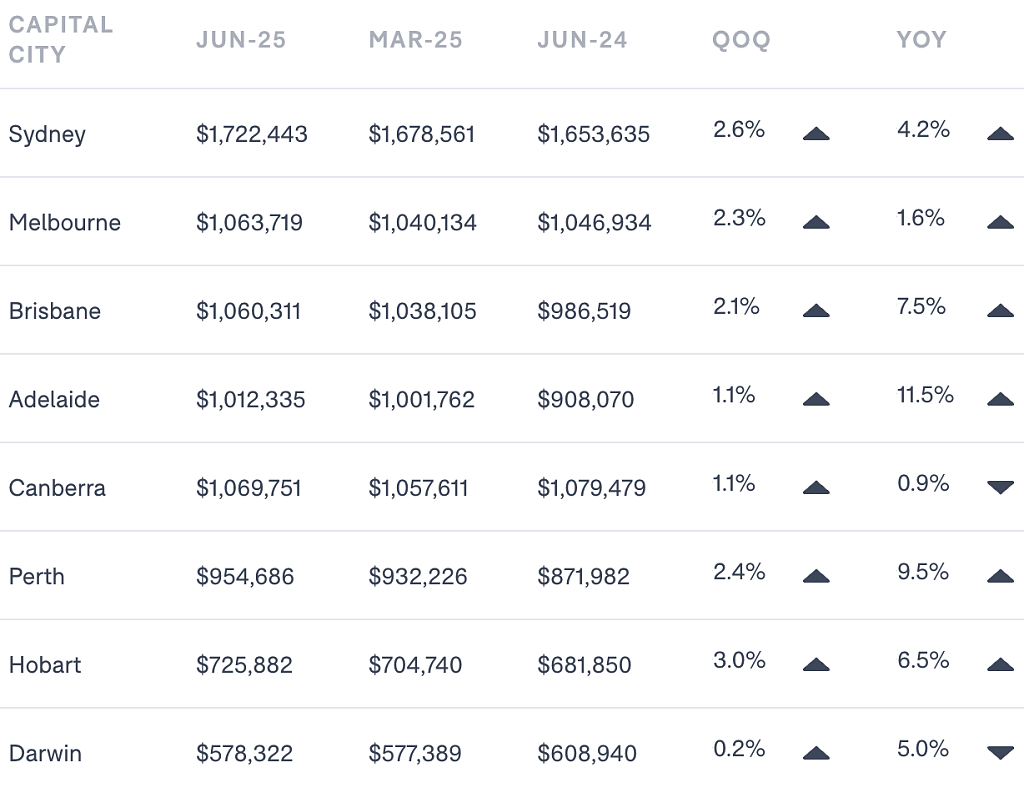Click Sydney QoQ up arrow icon

point(816,135)
